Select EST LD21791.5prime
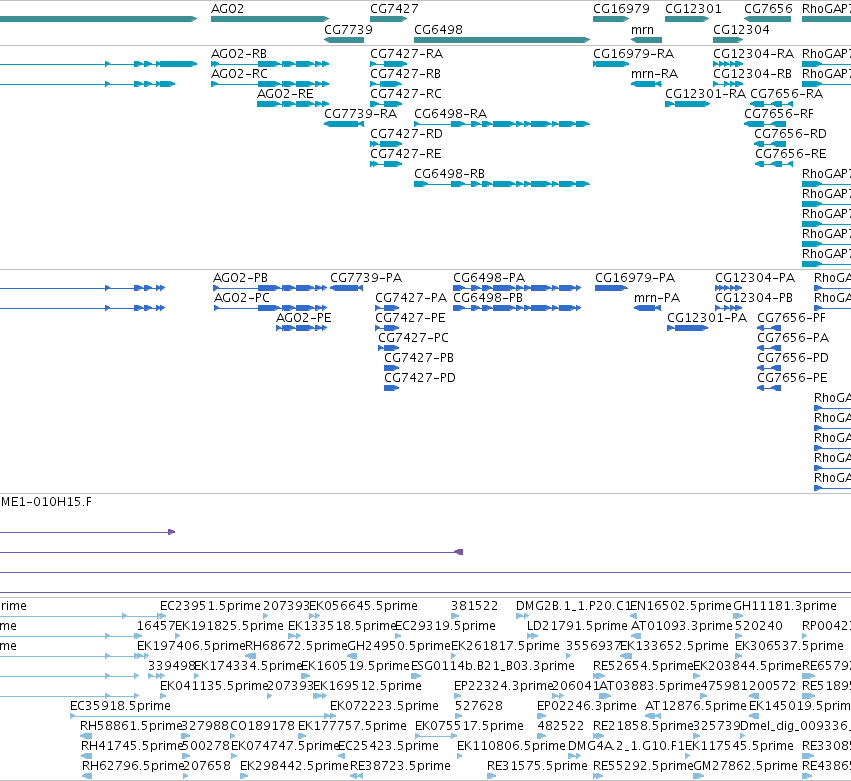The height and width of the screenshot is (781, 851). tap(577, 626)
